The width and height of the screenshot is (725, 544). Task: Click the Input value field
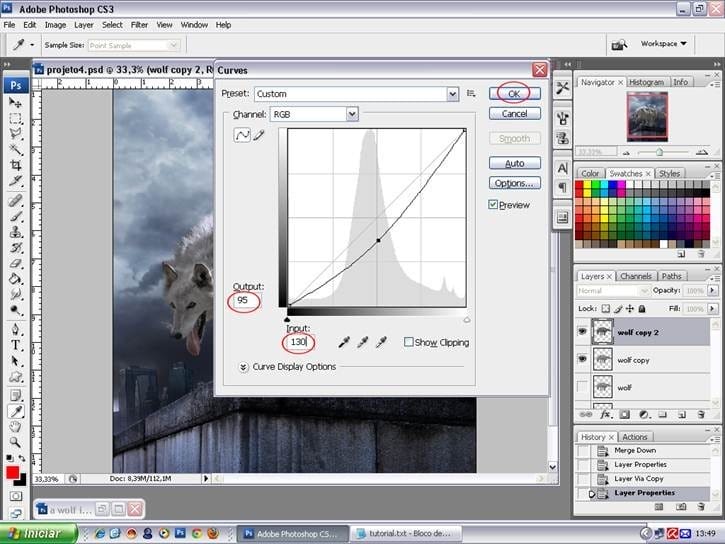point(297,342)
